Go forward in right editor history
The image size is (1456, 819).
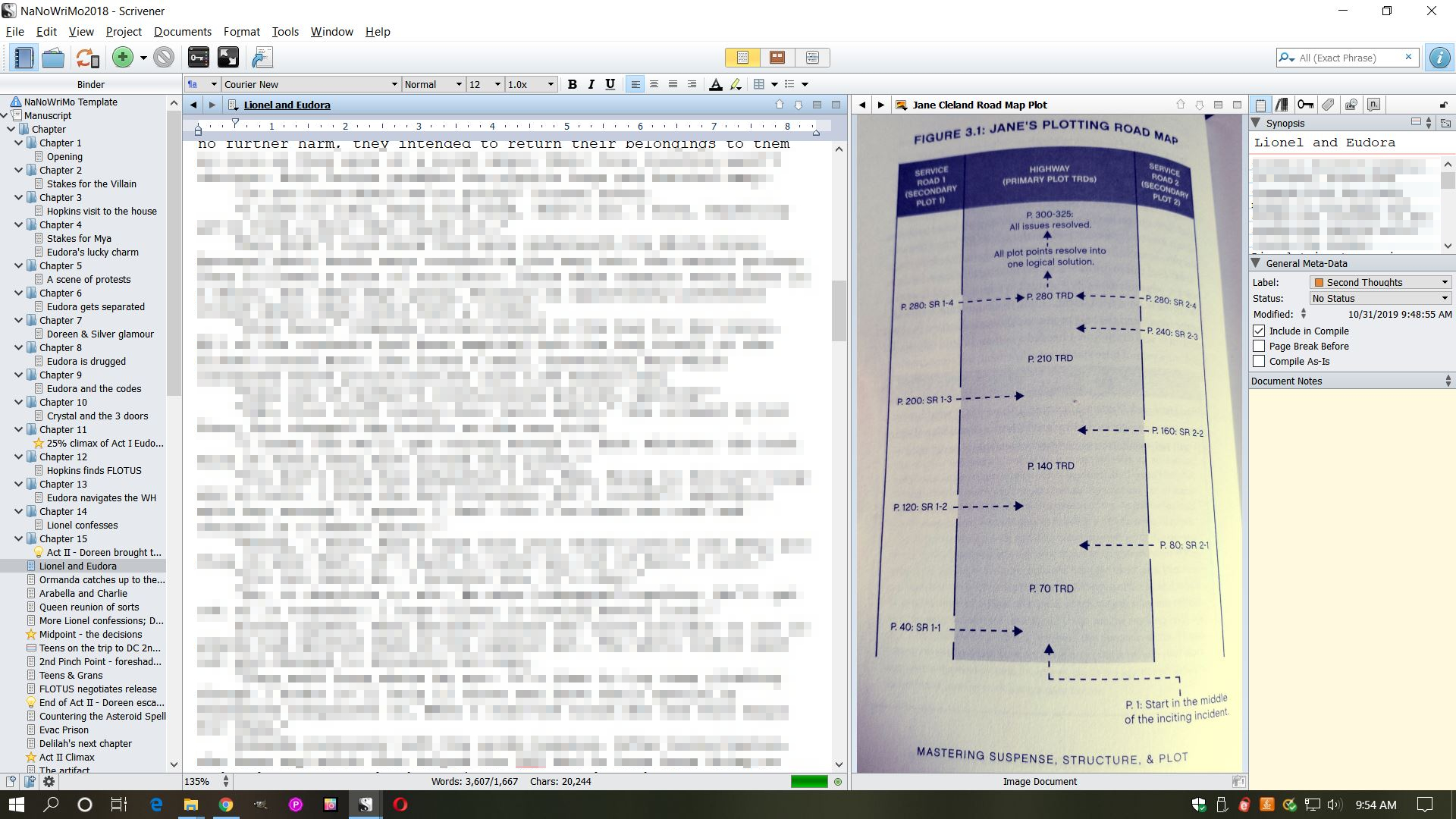[880, 105]
